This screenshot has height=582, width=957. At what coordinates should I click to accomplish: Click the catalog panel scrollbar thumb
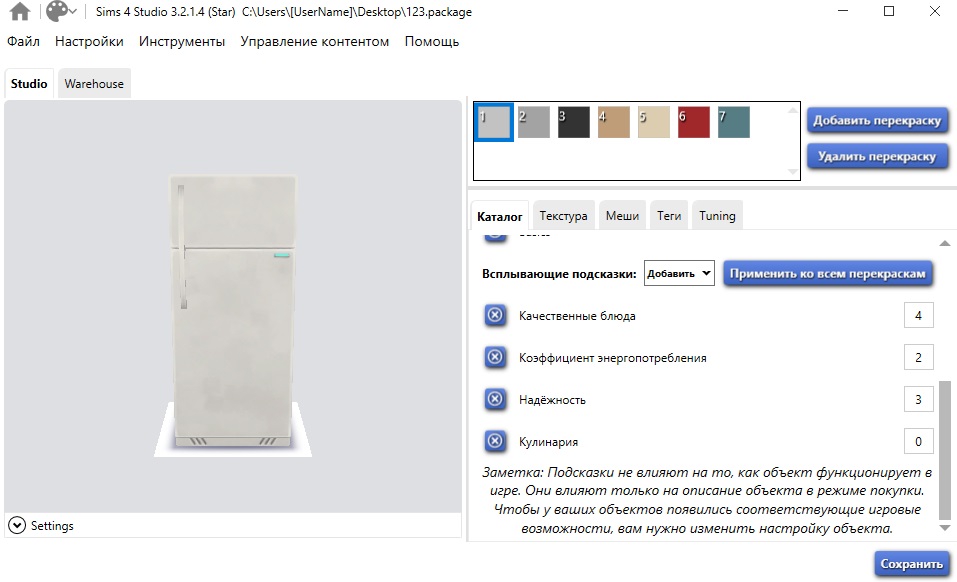944,450
